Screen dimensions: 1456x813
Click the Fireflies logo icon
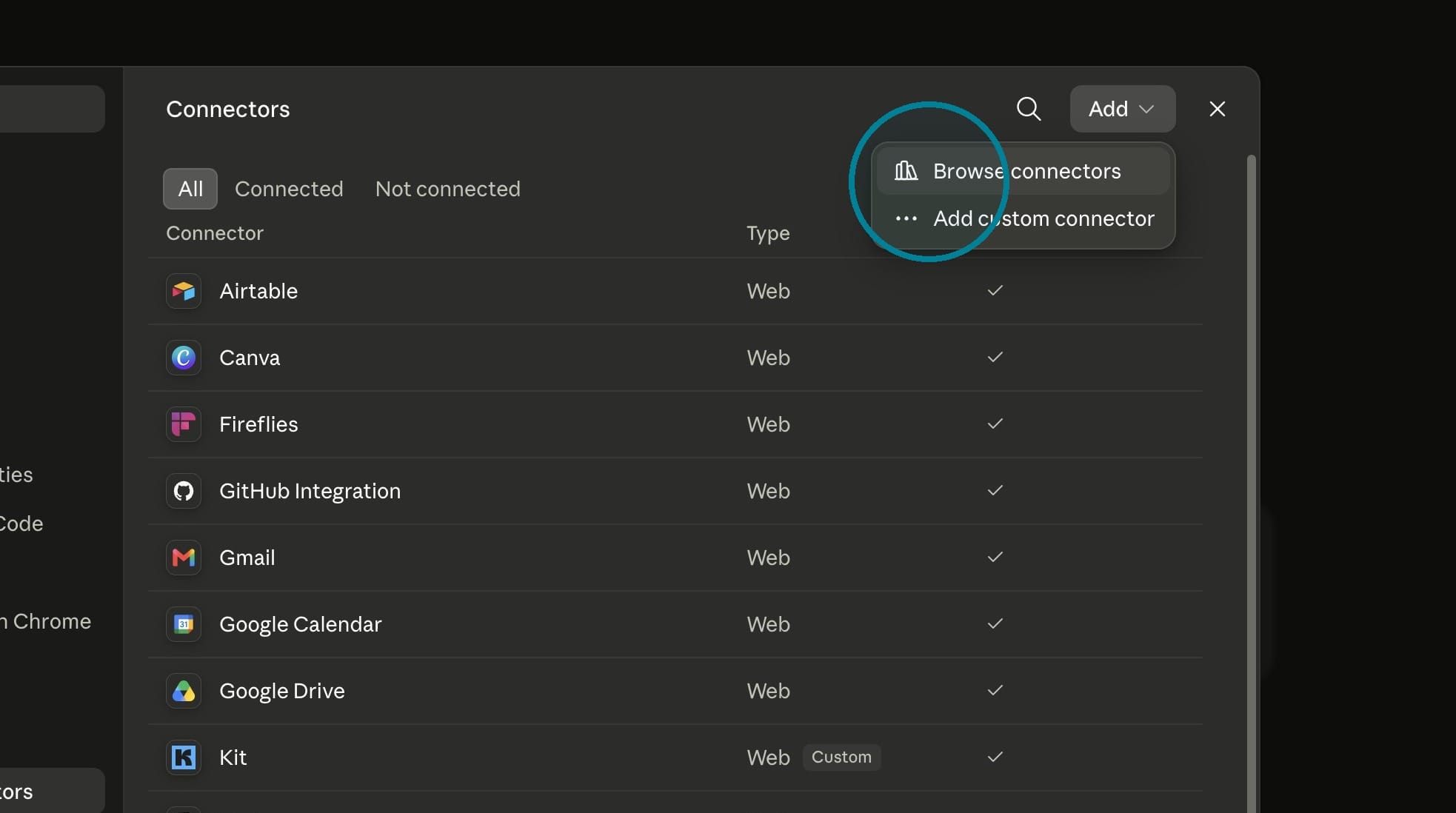click(184, 424)
